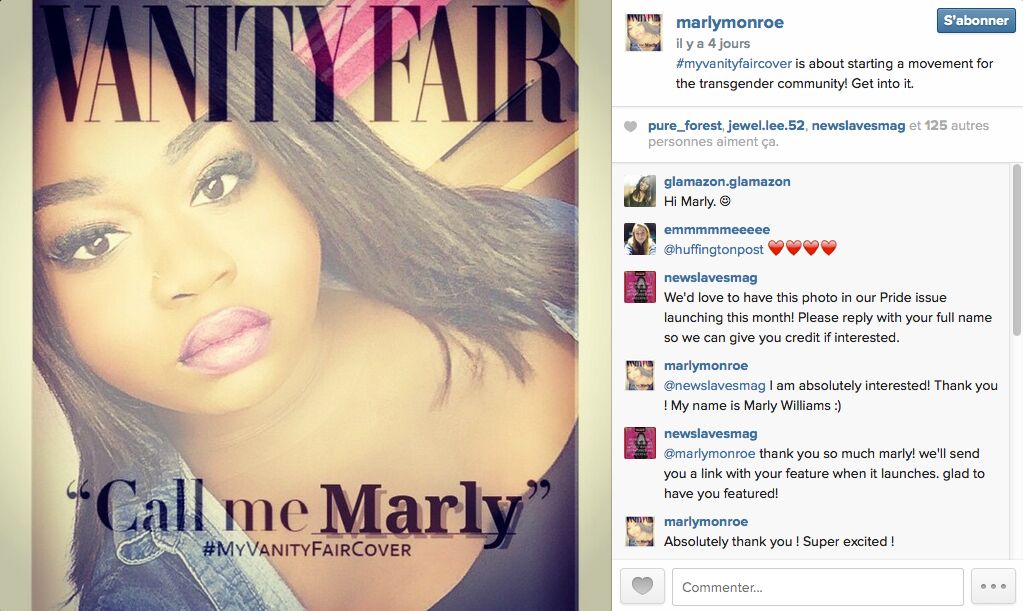The image size is (1023, 611).
Task: Click the small grey heart beside likes list
Action: pos(630,127)
